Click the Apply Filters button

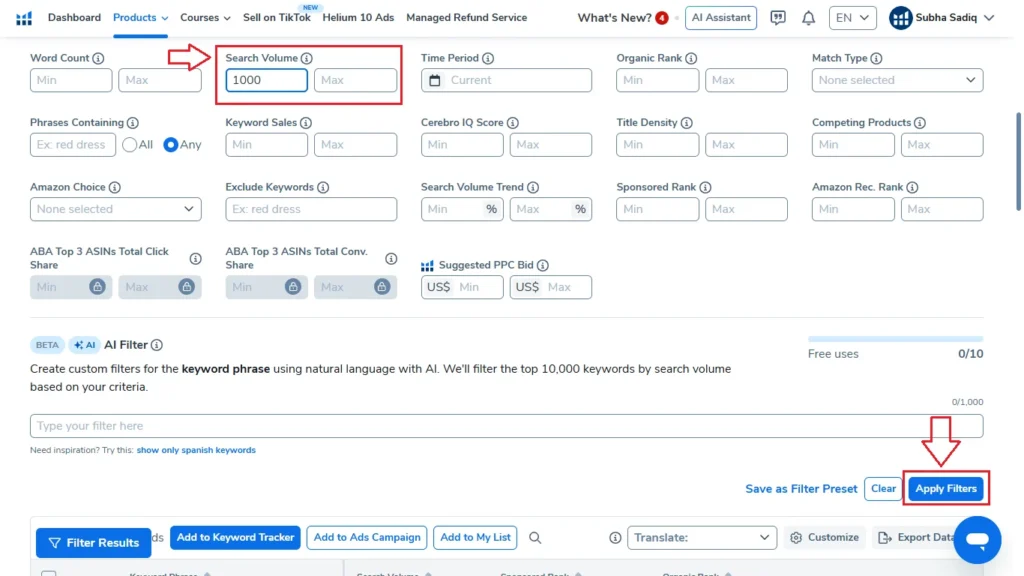[945, 488]
